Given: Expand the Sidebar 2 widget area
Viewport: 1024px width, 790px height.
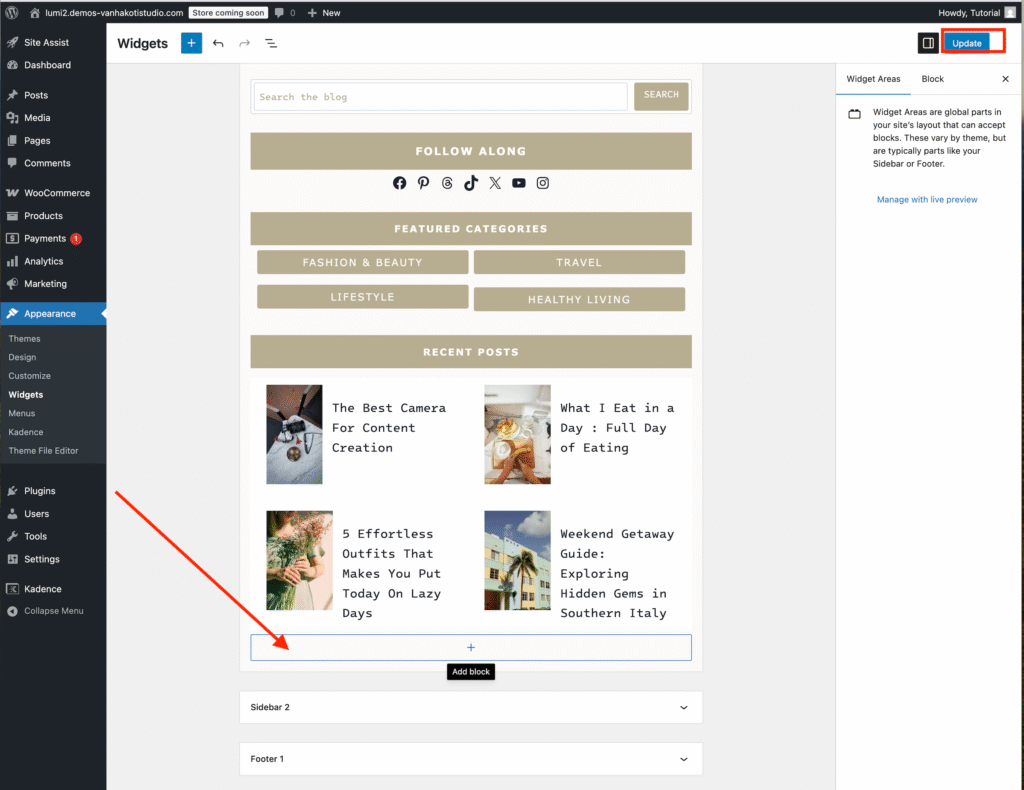Looking at the screenshot, I should [x=684, y=707].
